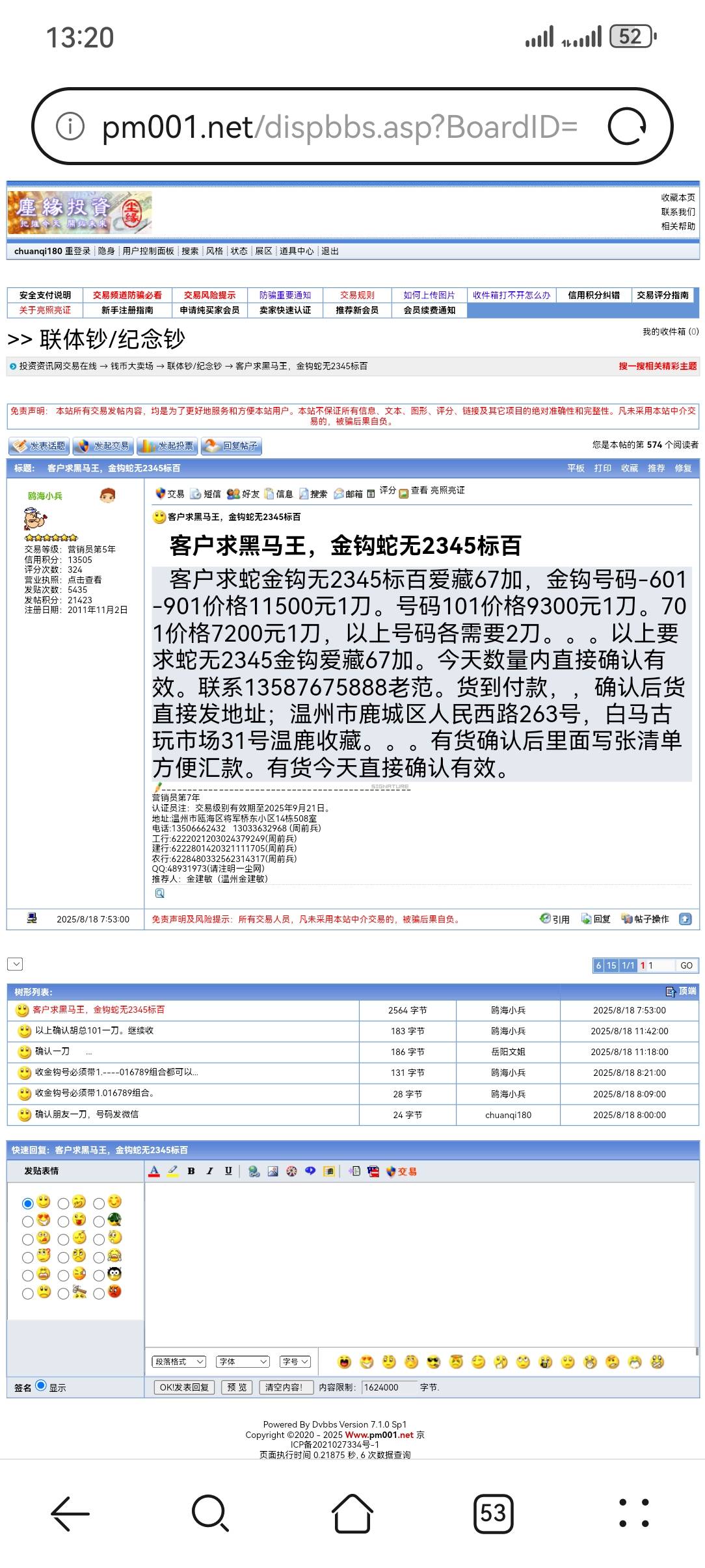
Task: Click the 发起交易 start trade button
Action: coord(103,446)
